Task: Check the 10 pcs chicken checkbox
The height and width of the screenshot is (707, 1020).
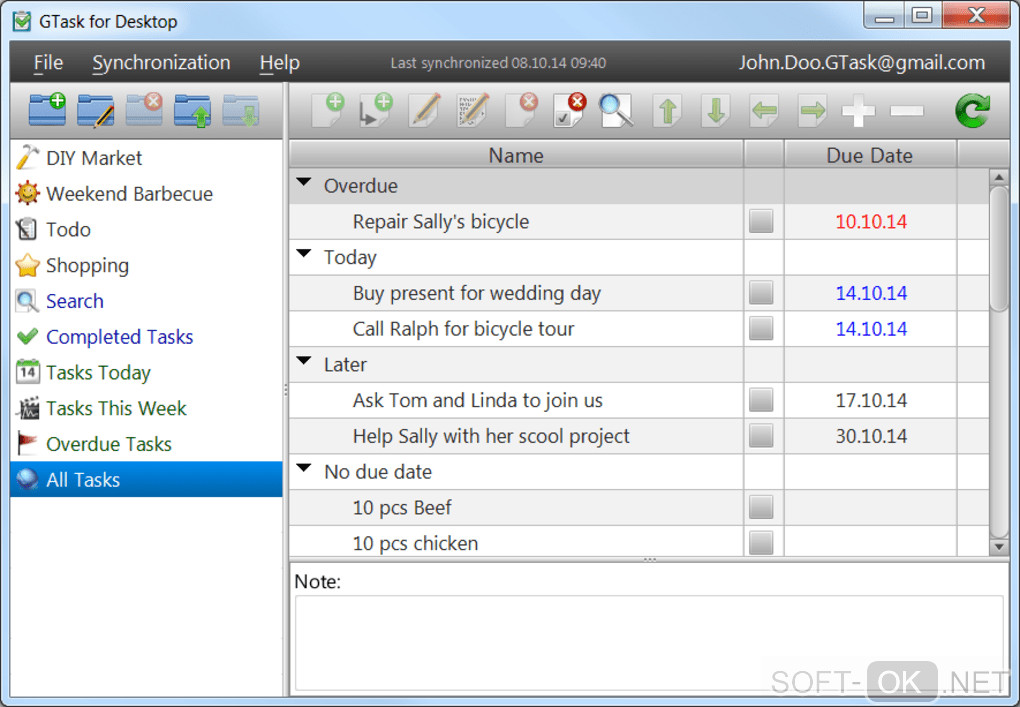Action: point(761,543)
